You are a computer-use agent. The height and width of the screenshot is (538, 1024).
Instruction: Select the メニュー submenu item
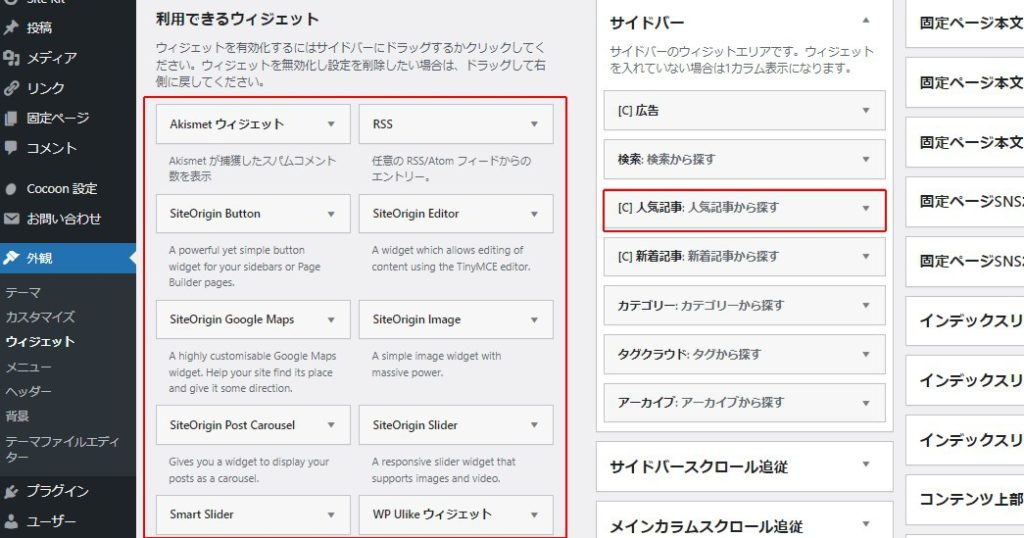(x=28, y=367)
